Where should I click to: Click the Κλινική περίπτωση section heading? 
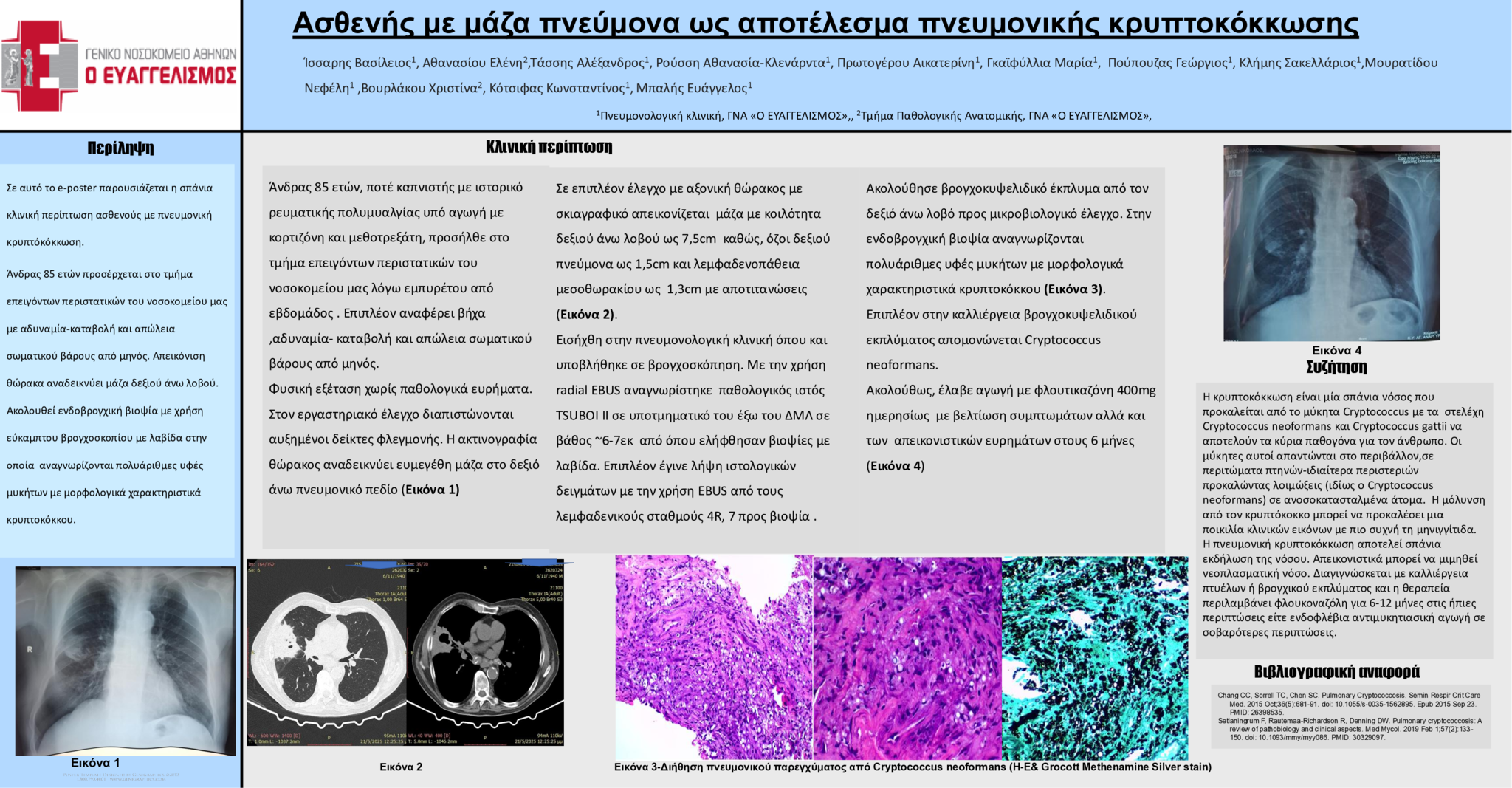pos(549,147)
